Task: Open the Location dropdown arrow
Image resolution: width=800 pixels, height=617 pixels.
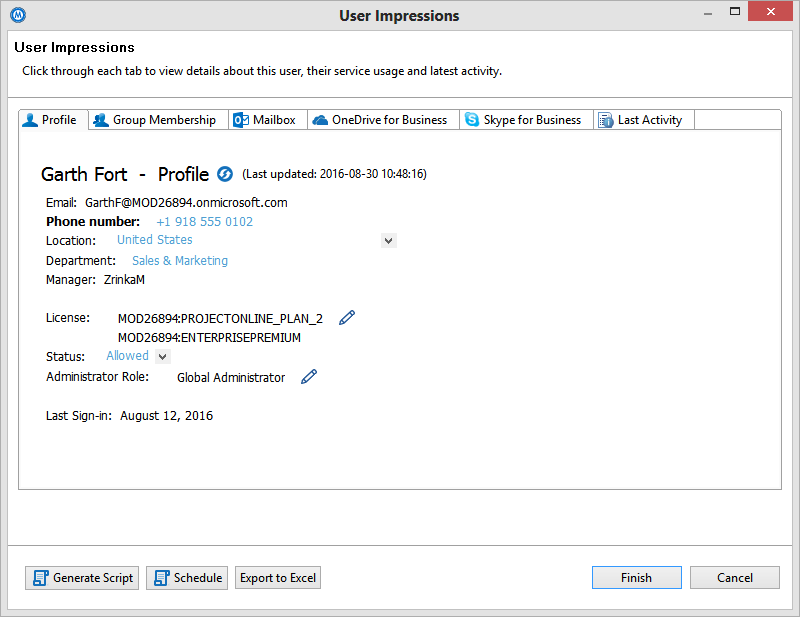Action: point(388,240)
